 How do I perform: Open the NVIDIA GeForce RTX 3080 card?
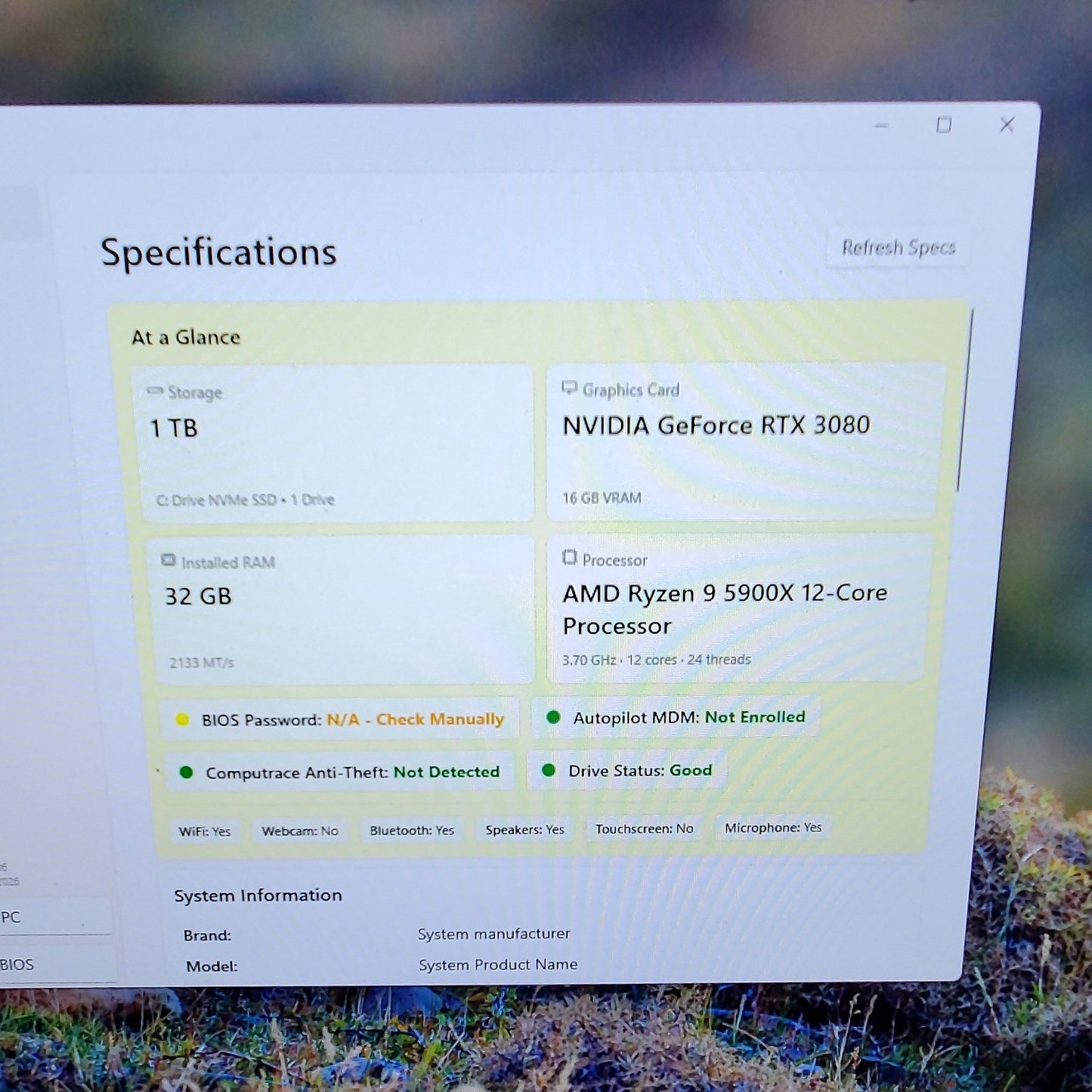pos(745,441)
